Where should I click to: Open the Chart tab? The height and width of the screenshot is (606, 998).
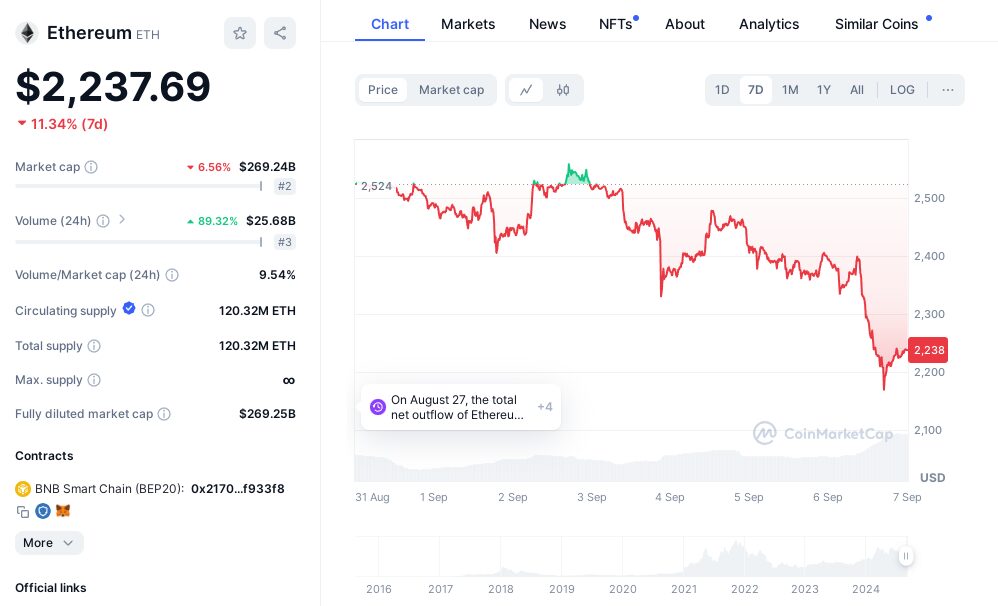click(x=390, y=24)
